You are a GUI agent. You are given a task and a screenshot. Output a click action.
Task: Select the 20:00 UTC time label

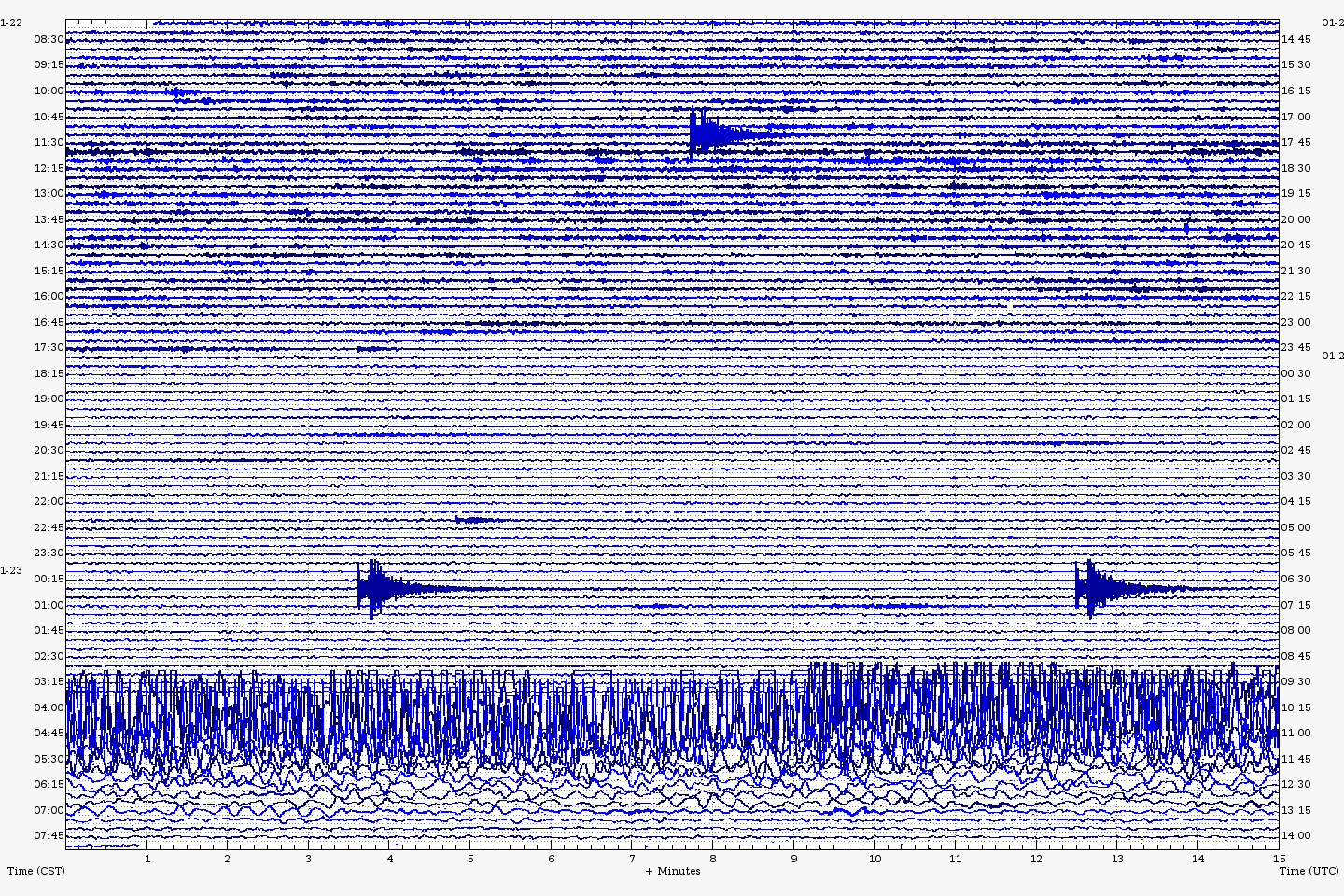coord(1295,219)
